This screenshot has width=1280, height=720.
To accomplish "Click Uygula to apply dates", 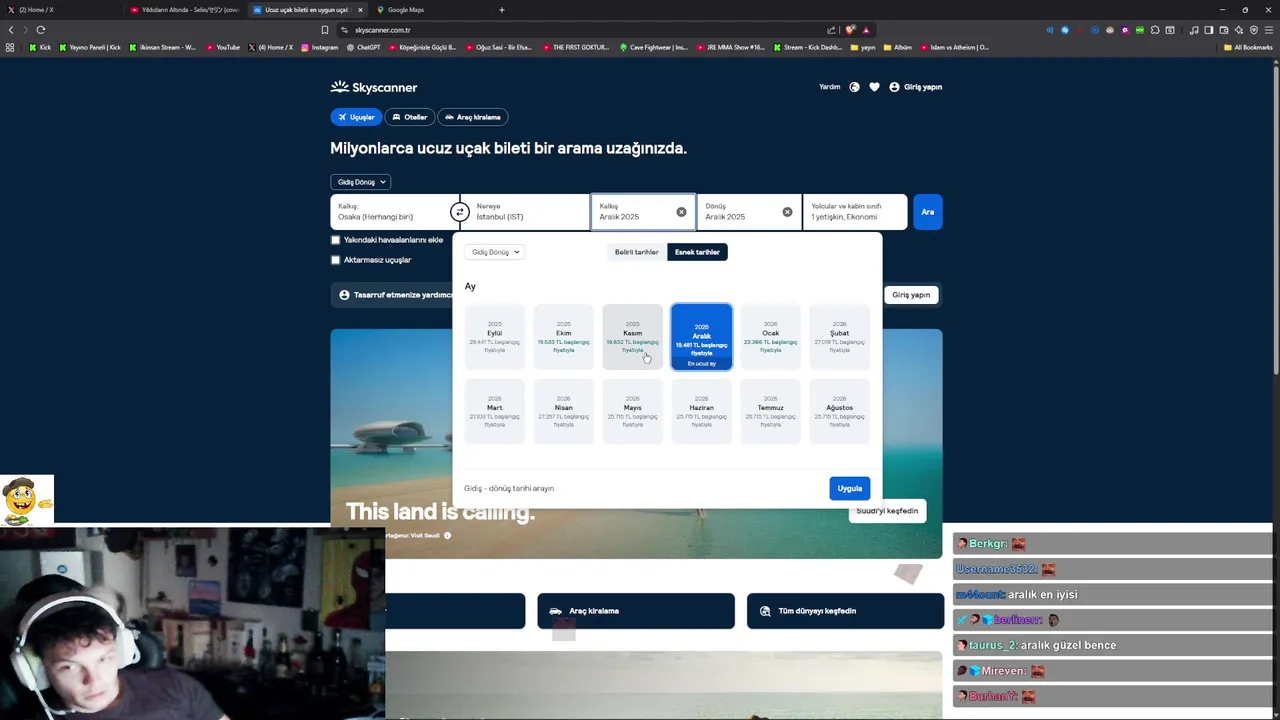I will point(849,488).
